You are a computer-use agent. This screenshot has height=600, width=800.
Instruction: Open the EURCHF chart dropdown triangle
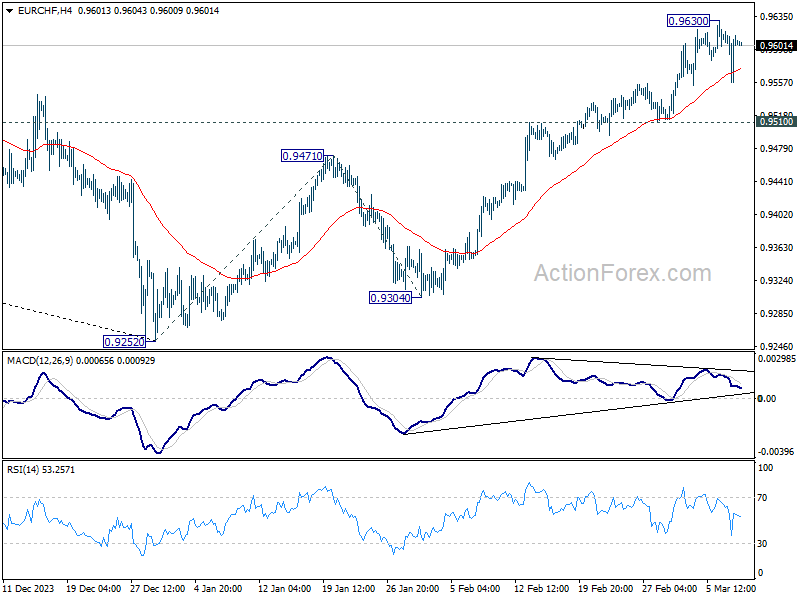10,11
